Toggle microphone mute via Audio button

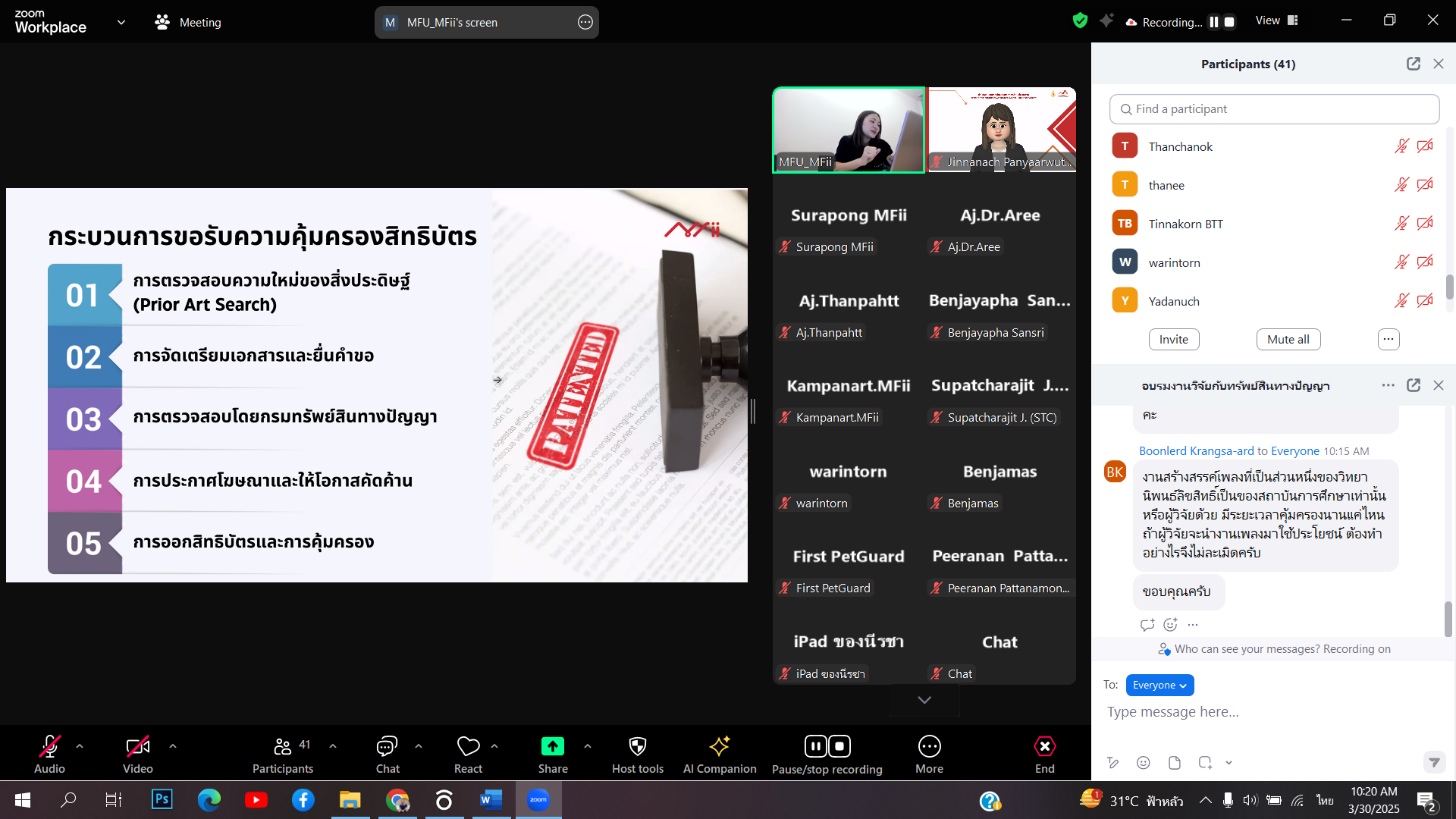(49, 747)
